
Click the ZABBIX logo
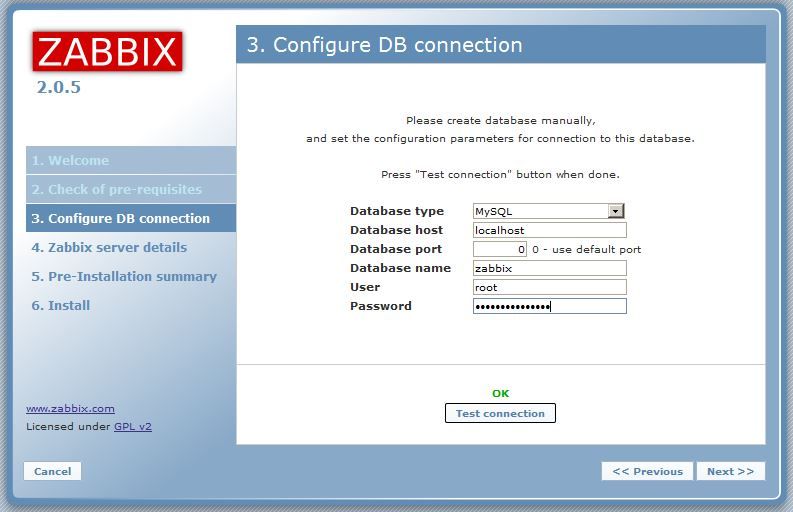(x=107, y=52)
